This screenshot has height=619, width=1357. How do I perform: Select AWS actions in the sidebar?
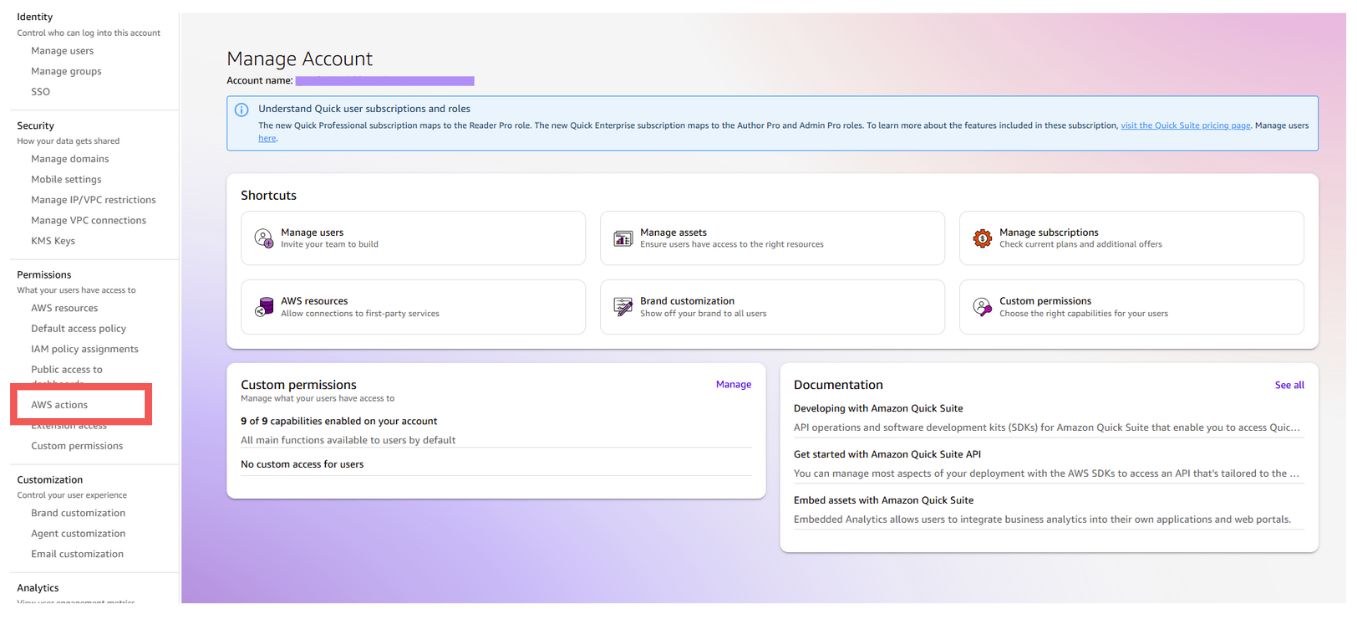point(59,405)
